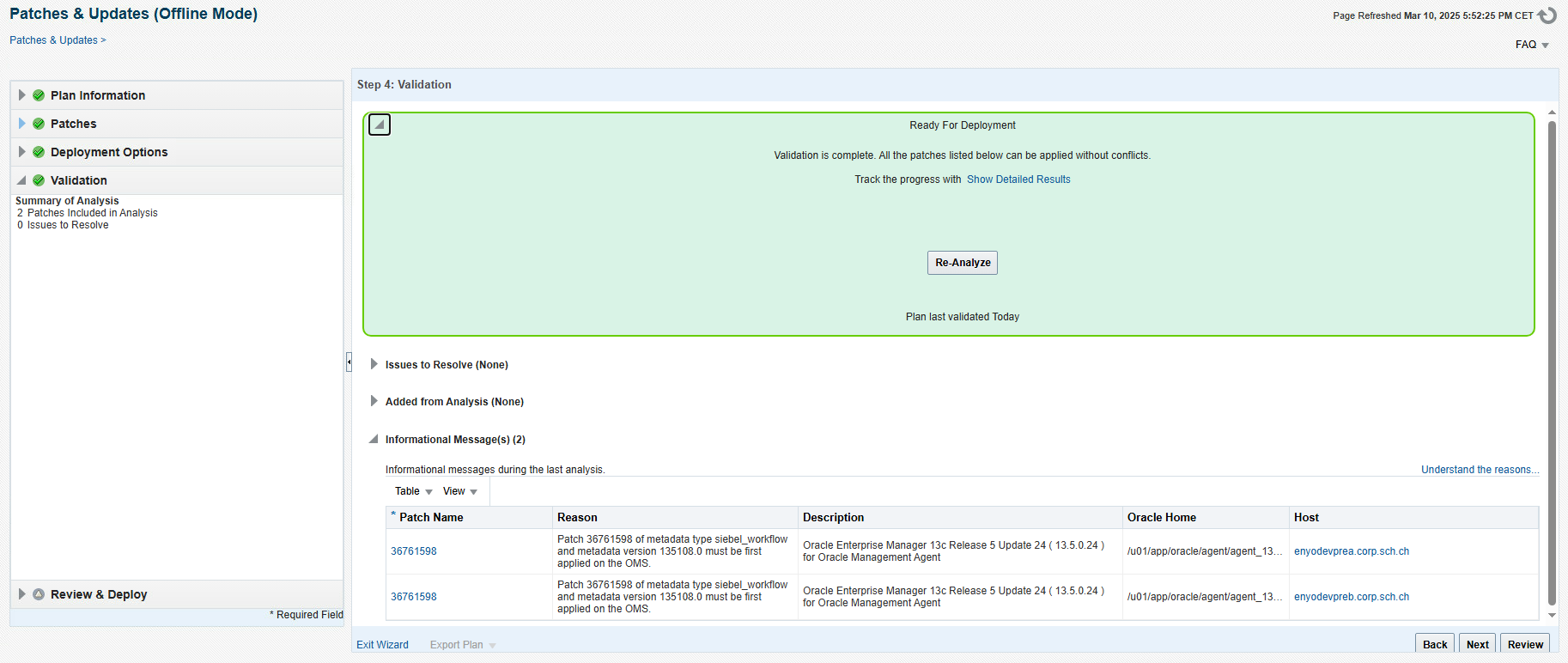The image size is (1568, 663).
Task: Expand the Plan Information step
Action: tap(21, 95)
